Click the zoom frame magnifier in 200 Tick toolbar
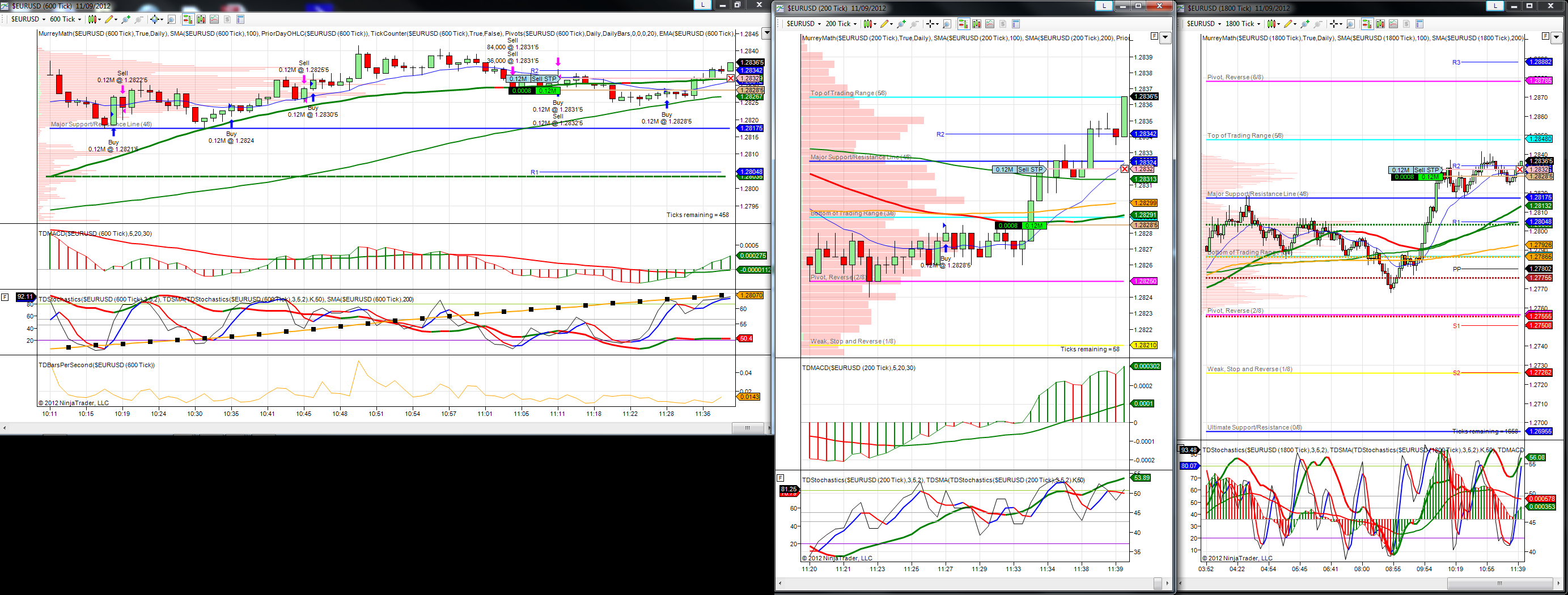Viewport: 1568px width, 595px height. (947, 24)
